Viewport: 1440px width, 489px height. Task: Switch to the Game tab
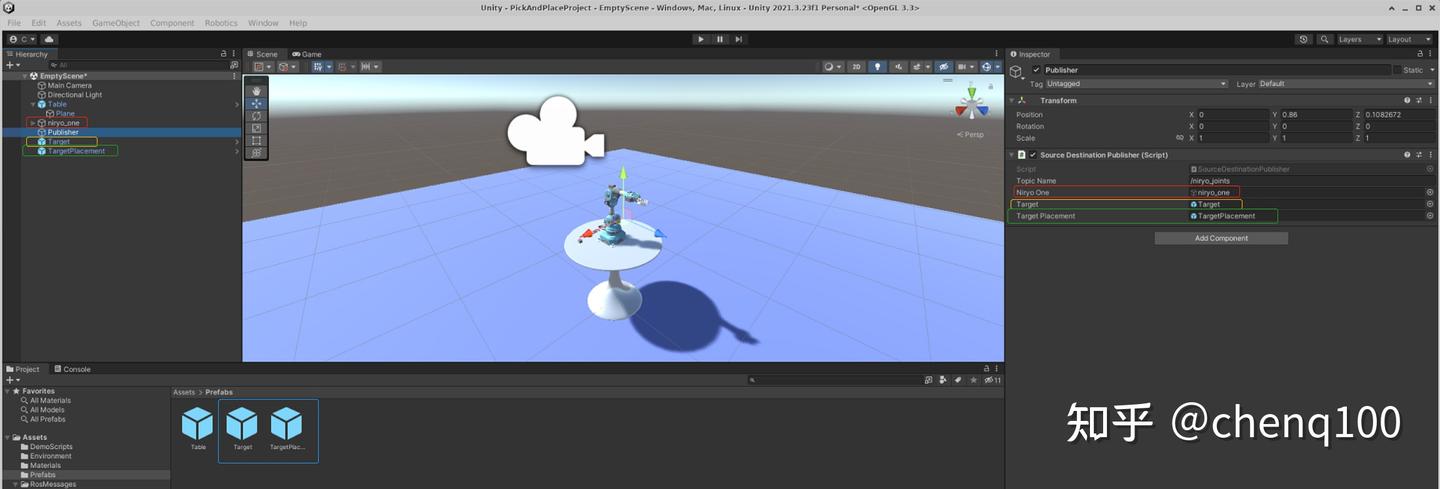pyautogui.click(x=307, y=54)
